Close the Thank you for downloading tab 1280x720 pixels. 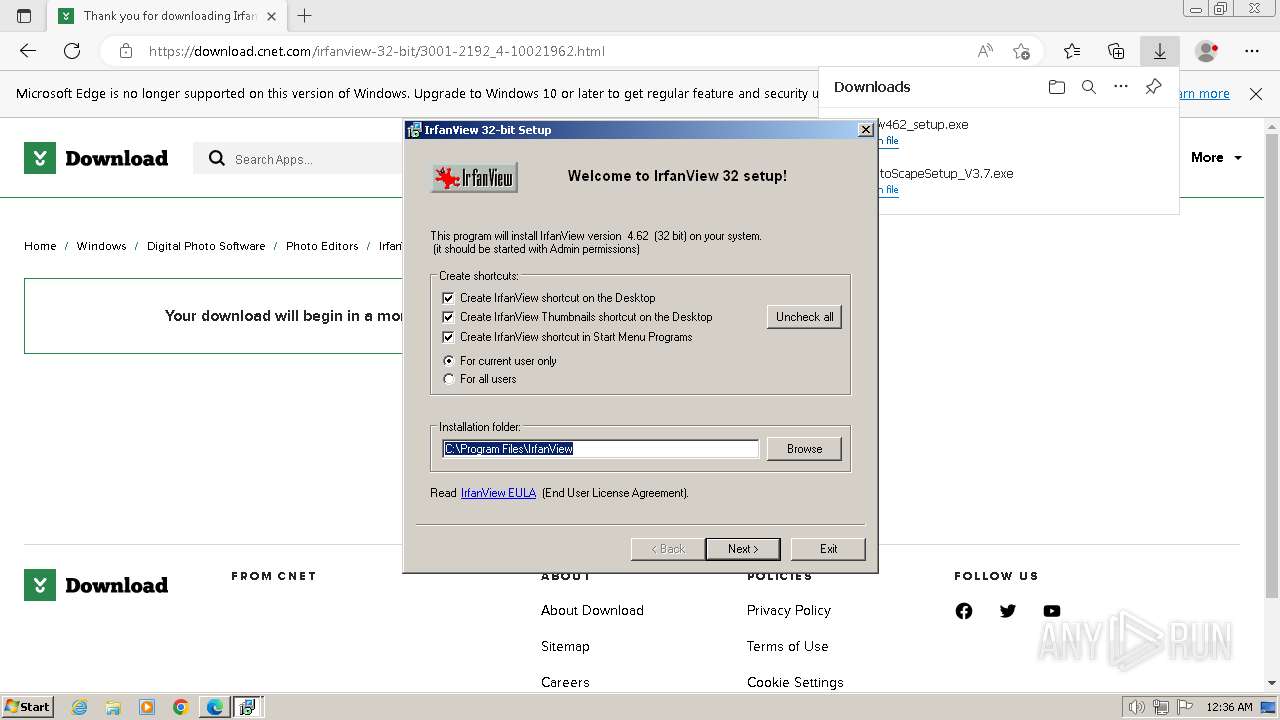(271, 16)
